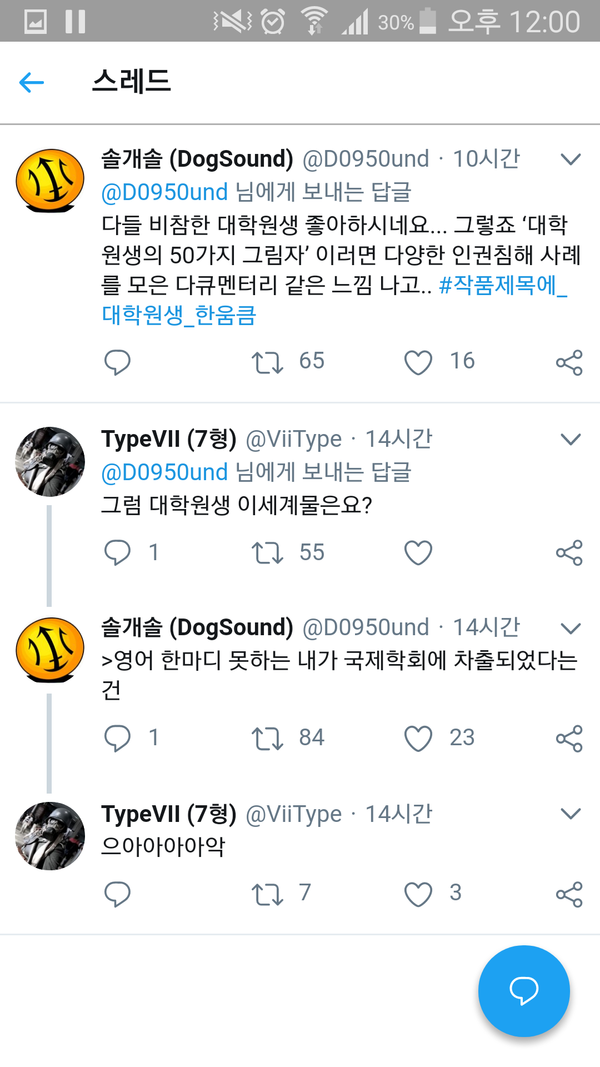
Task: Open the @D0950und mention link in the first tweet
Action: (x=165, y=191)
